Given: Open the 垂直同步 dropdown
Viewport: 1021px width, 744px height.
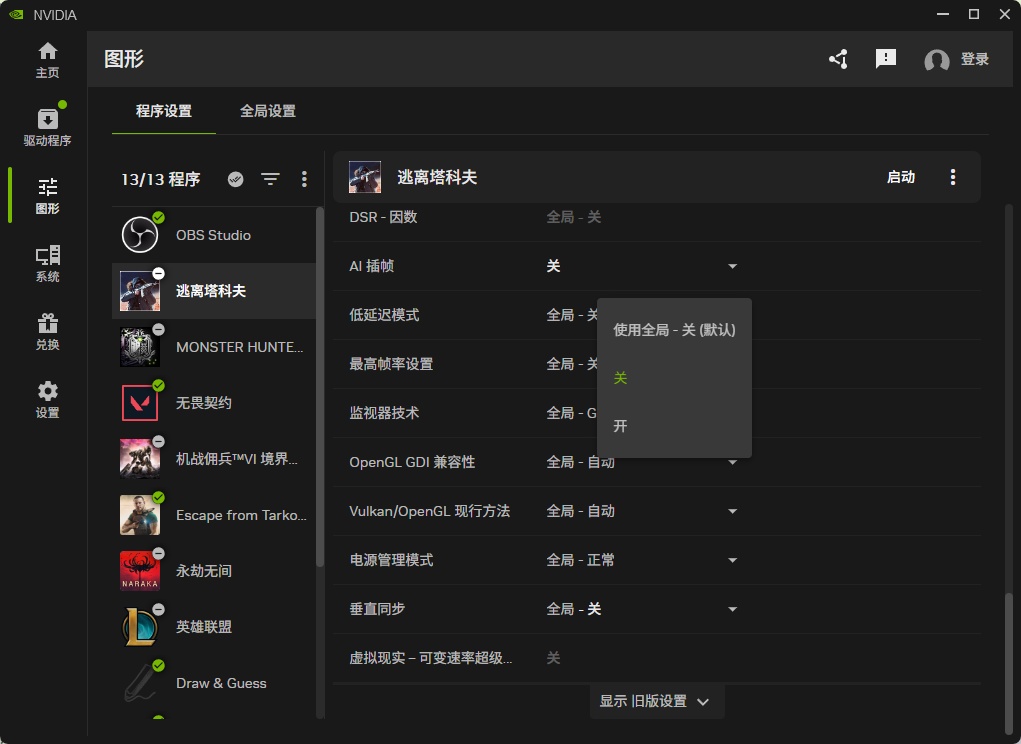Looking at the screenshot, I should (x=732, y=609).
